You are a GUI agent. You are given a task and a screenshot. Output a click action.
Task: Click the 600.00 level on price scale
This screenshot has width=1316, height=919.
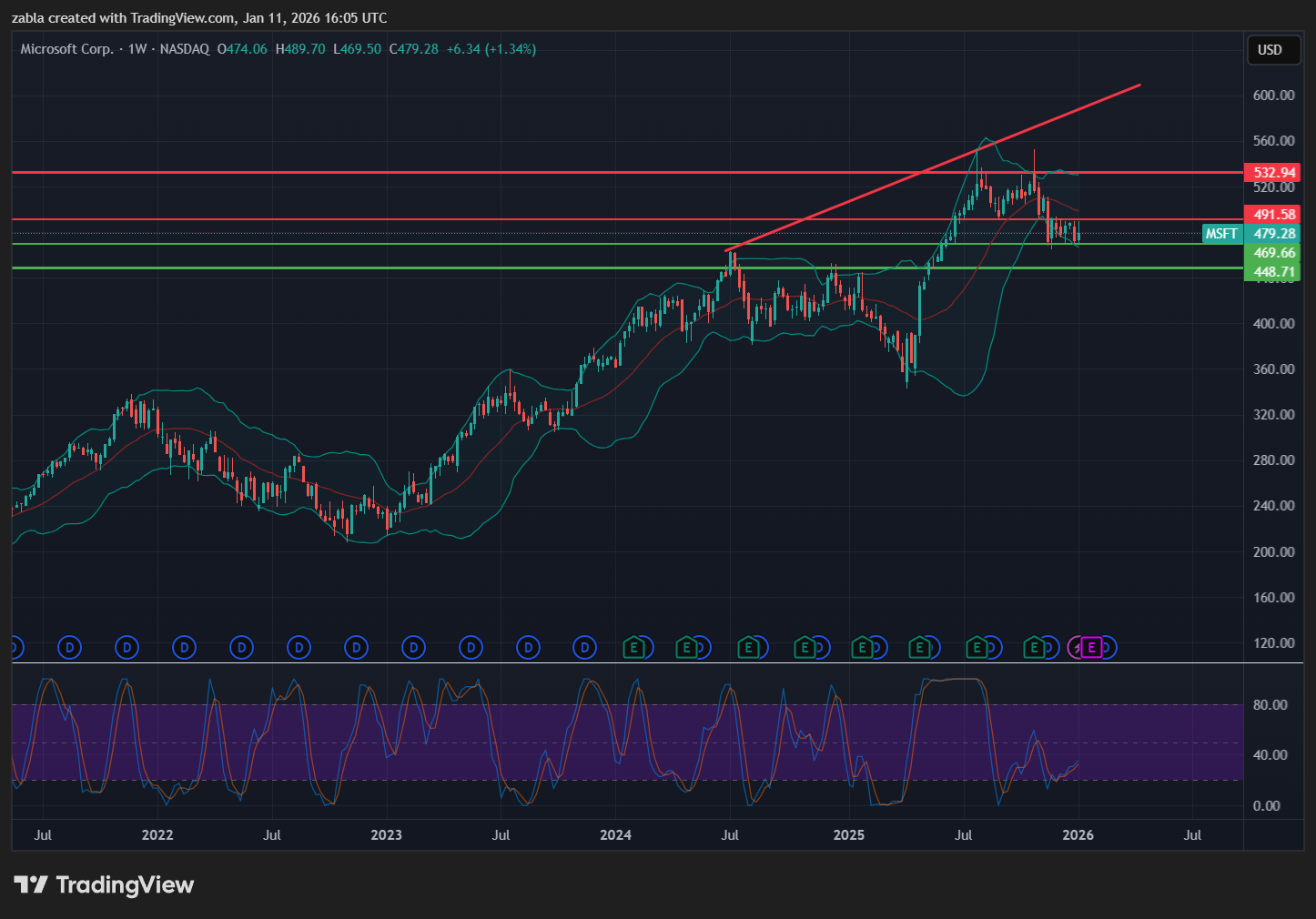tap(1273, 96)
